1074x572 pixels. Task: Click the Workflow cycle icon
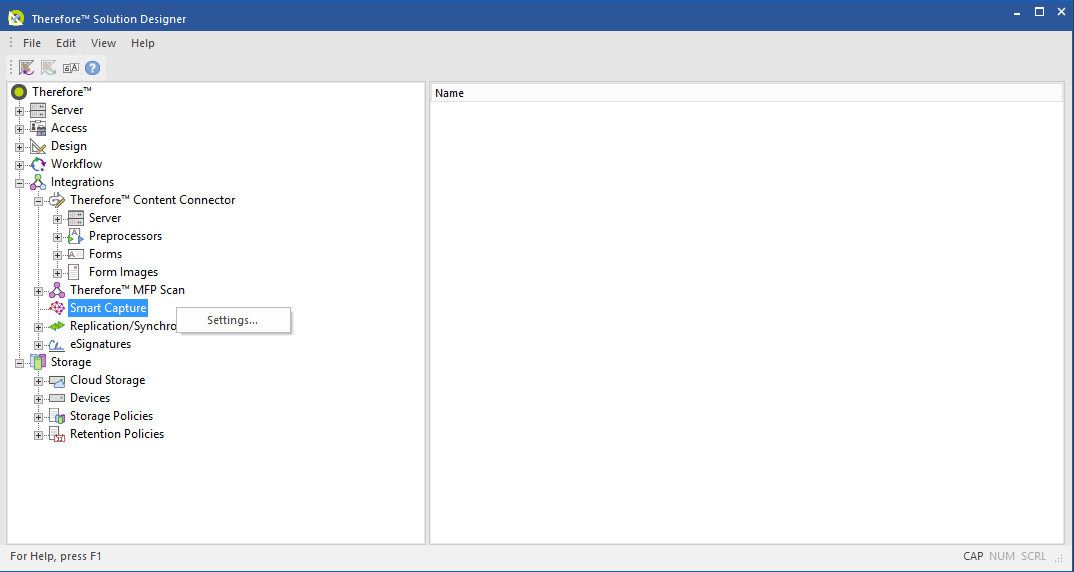(38, 164)
